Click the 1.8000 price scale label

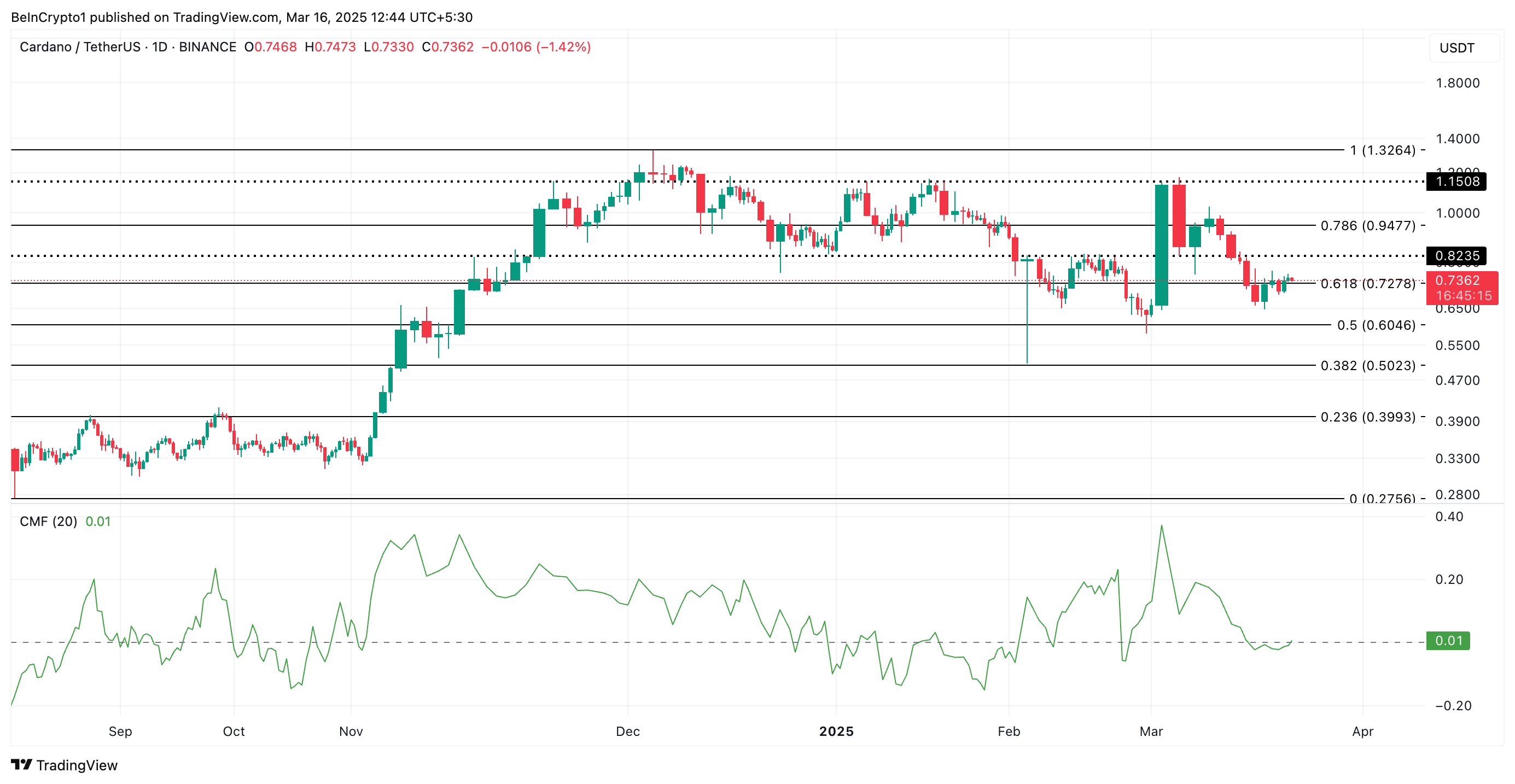click(1457, 83)
